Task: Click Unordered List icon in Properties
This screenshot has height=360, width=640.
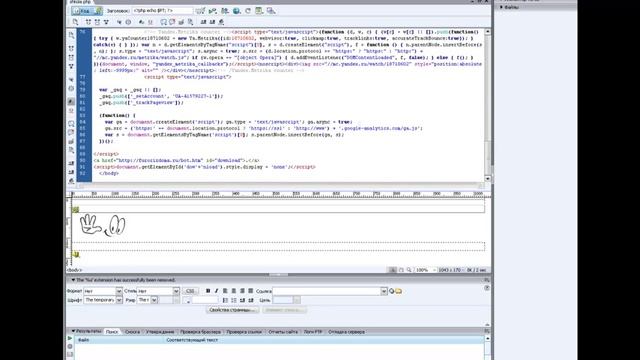Action: [x=225, y=300]
